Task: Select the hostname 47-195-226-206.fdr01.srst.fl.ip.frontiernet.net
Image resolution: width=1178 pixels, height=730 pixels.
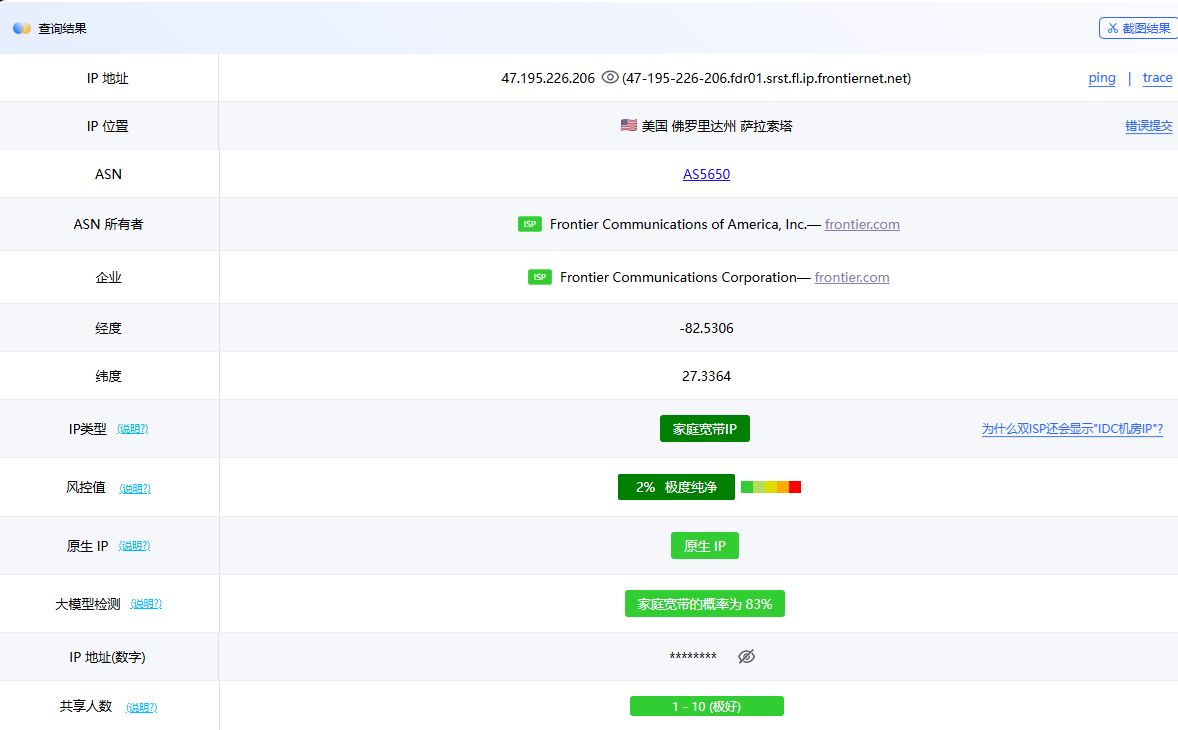Action: pyautogui.click(x=766, y=78)
